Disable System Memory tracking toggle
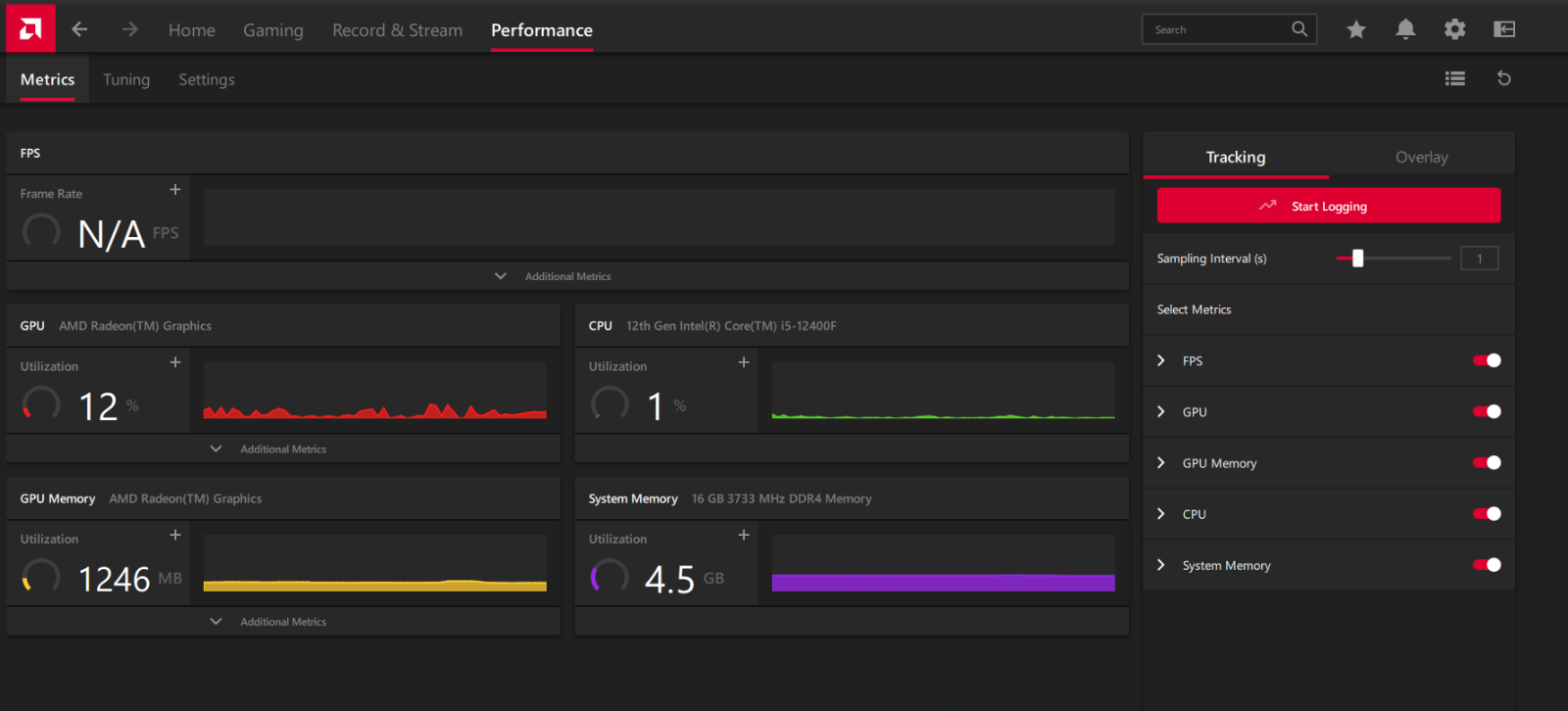Image resolution: width=1568 pixels, height=711 pixels. pyautogui.click(x=1487, y=565)
